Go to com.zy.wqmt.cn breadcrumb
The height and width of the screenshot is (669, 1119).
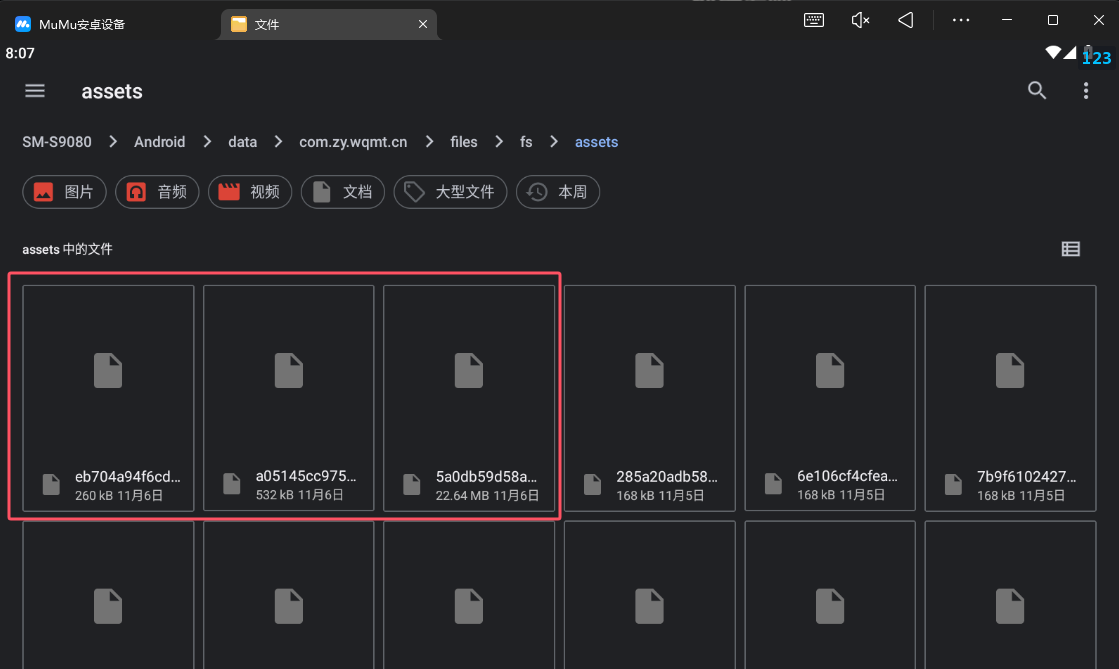[x=353, y=142]
